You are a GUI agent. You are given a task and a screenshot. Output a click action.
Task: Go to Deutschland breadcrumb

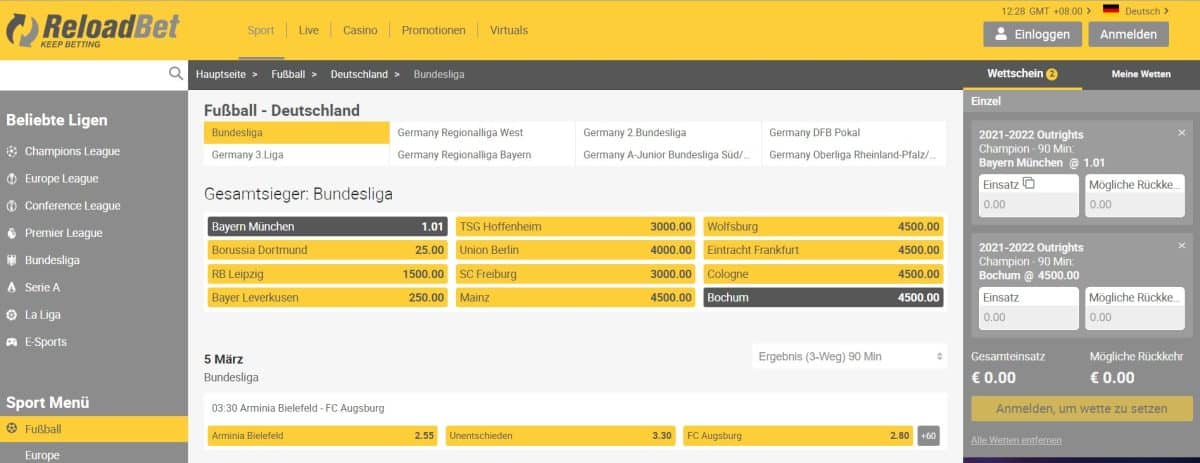click(x=359, y=74)
